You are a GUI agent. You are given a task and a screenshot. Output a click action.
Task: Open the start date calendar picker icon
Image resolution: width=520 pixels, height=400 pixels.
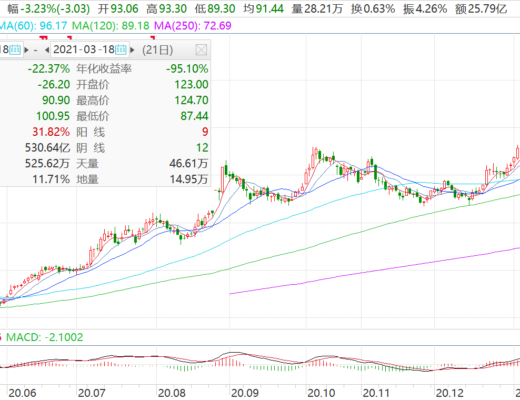[x=15, y=50]
